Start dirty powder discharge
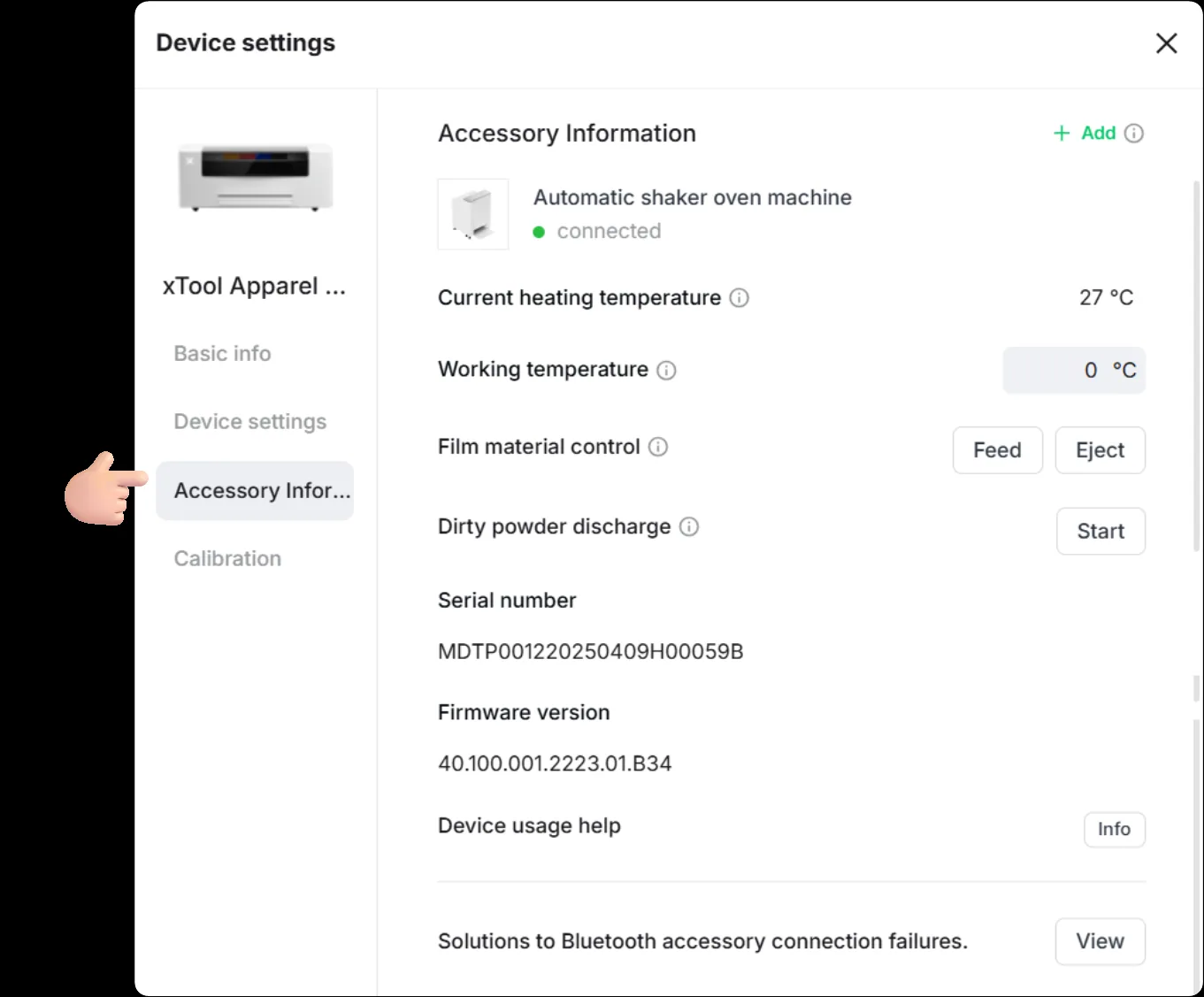Screen dimensions: 1204x997 1100,531
